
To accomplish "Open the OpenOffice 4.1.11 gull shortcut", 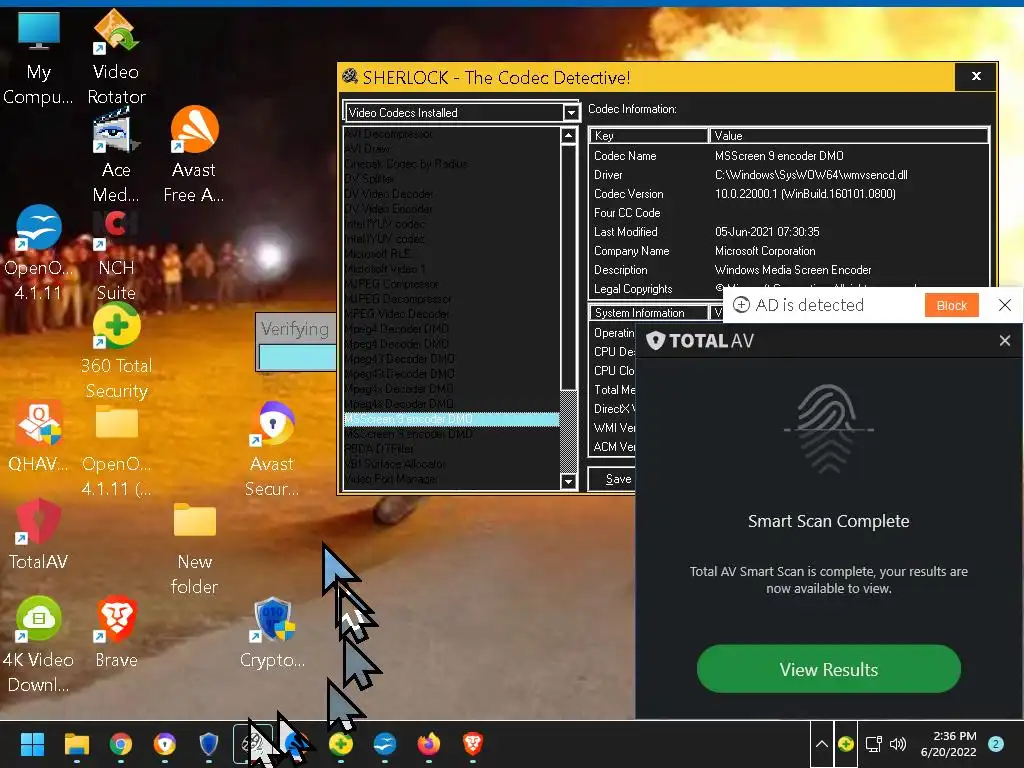I will pyautogui.click(x=38, y=253).
